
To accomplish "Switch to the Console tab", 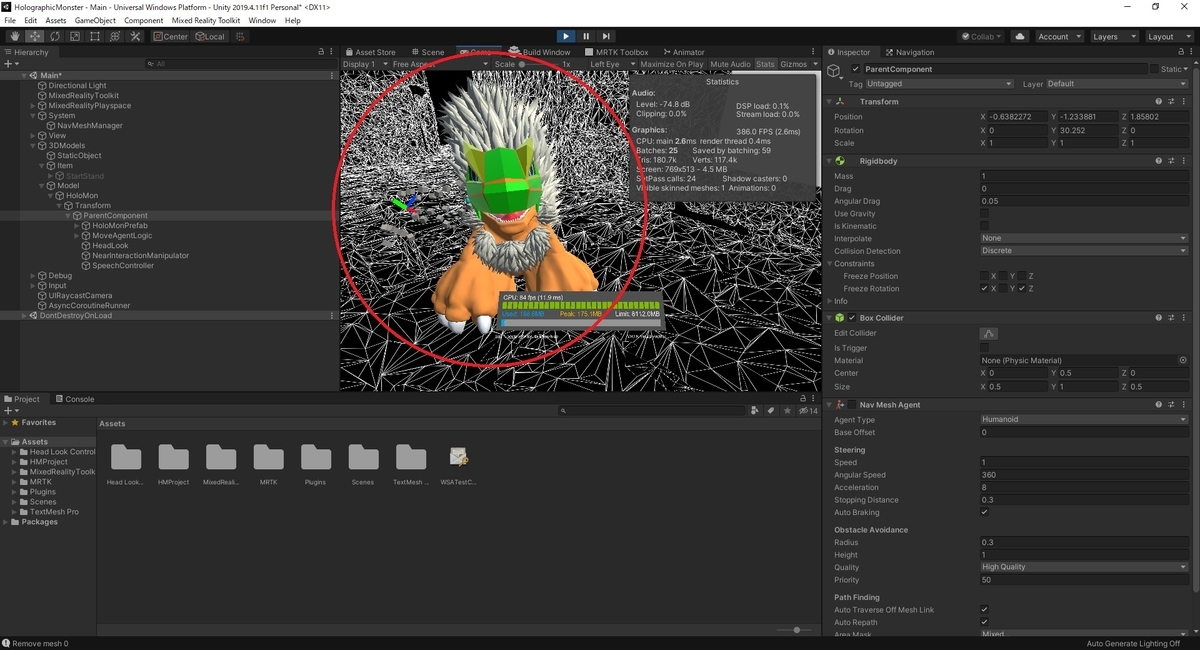I will [74, 399].
